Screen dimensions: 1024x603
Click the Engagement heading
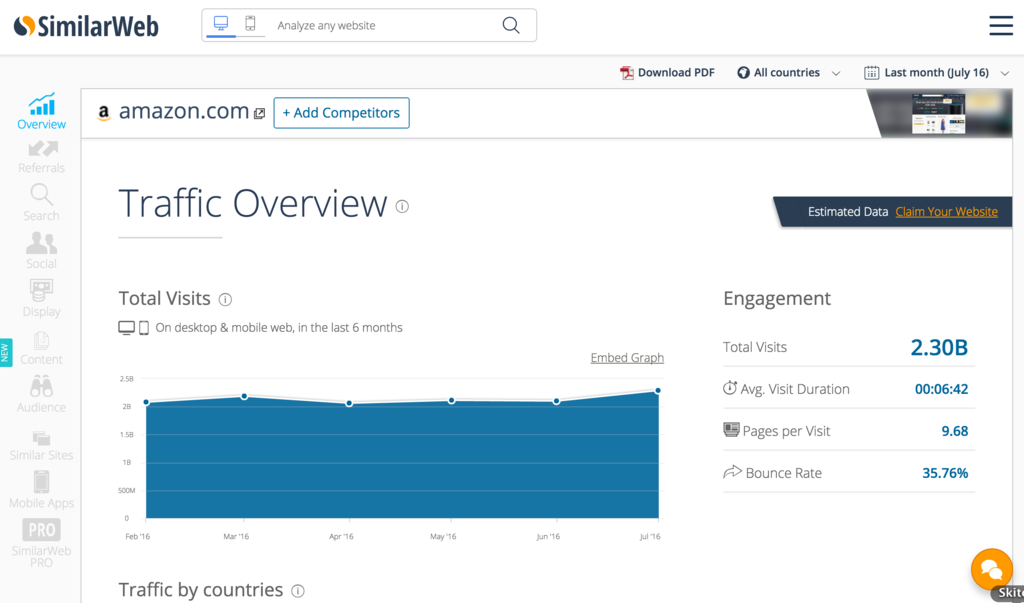point(776,299)
